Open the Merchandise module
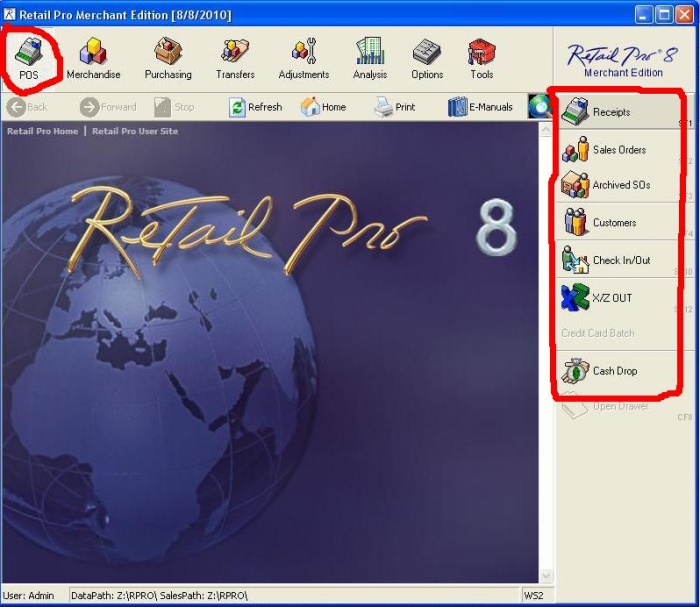 [x=93, y=58]
